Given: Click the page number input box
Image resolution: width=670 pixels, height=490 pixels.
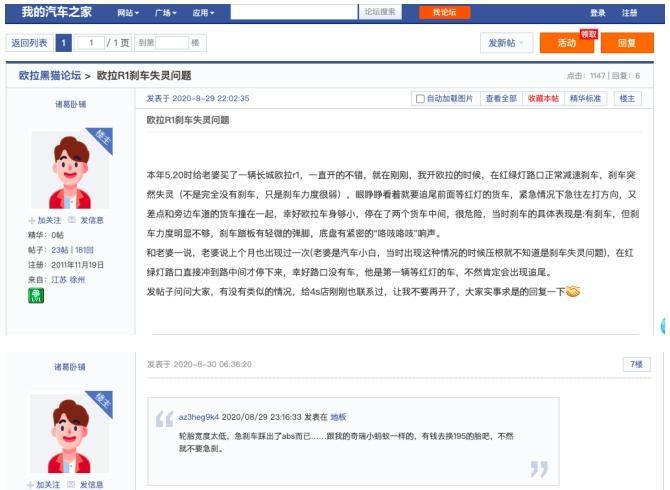Looking at the screenshot, I should point(91,43).
